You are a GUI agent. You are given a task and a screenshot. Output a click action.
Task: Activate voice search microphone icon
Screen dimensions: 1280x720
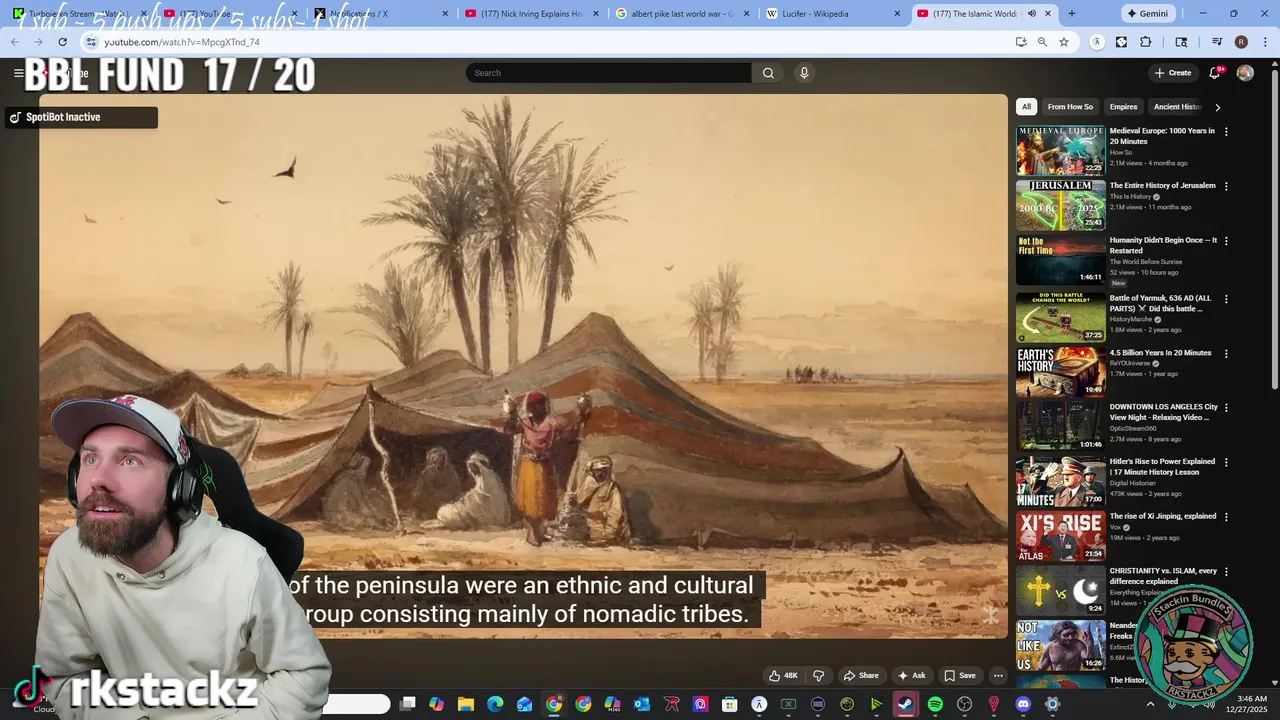803,73
